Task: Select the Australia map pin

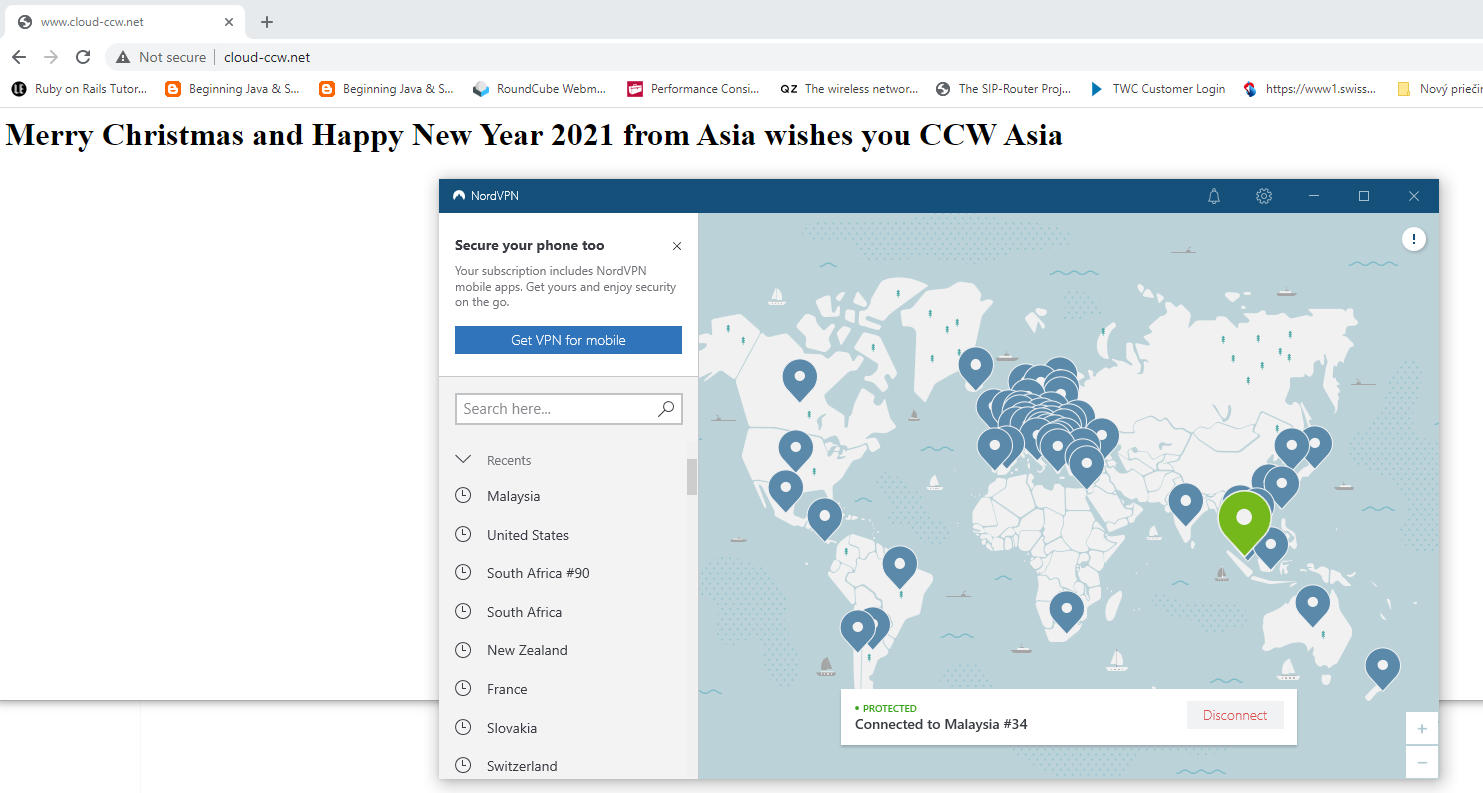Action: click(x=1312, y=606)
